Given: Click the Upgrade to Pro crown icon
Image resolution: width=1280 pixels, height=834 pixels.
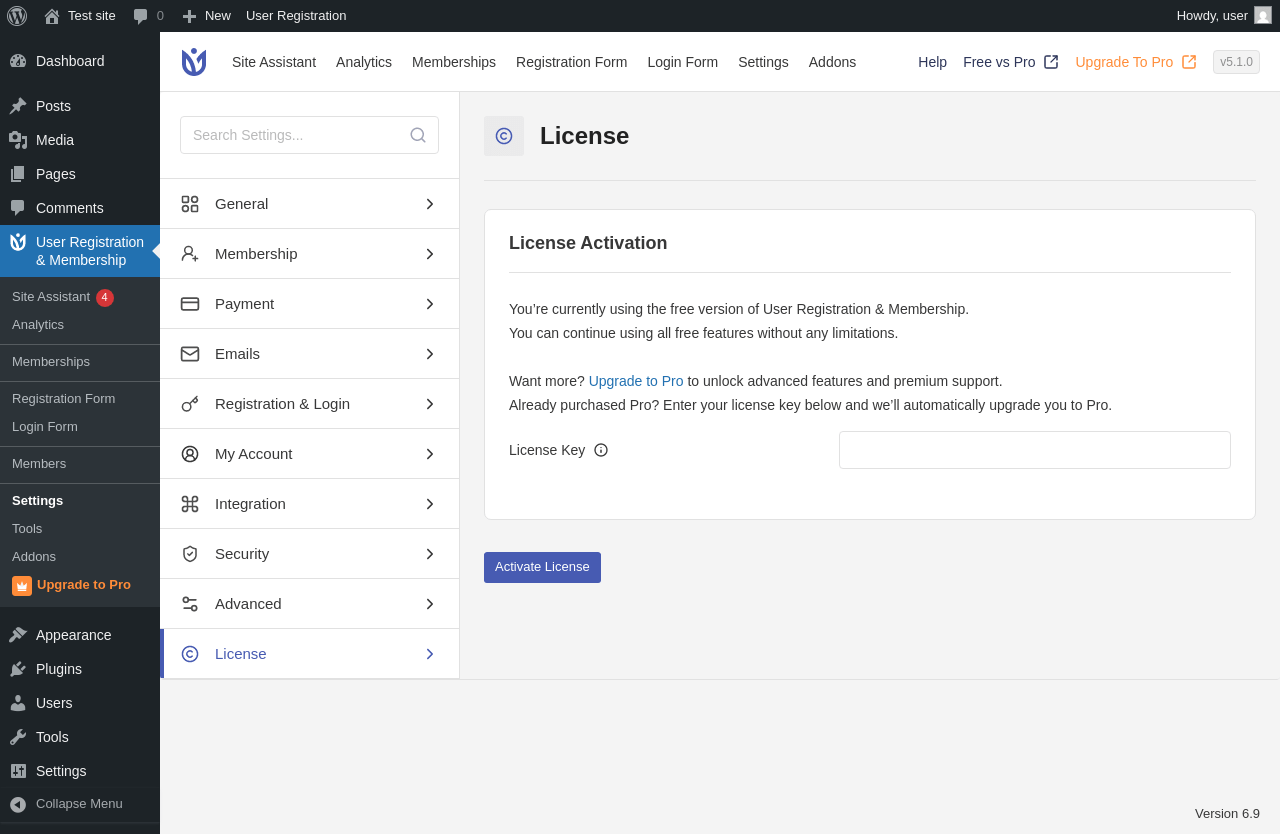Looking at the screenshot, I should click(x=22, y=586).
